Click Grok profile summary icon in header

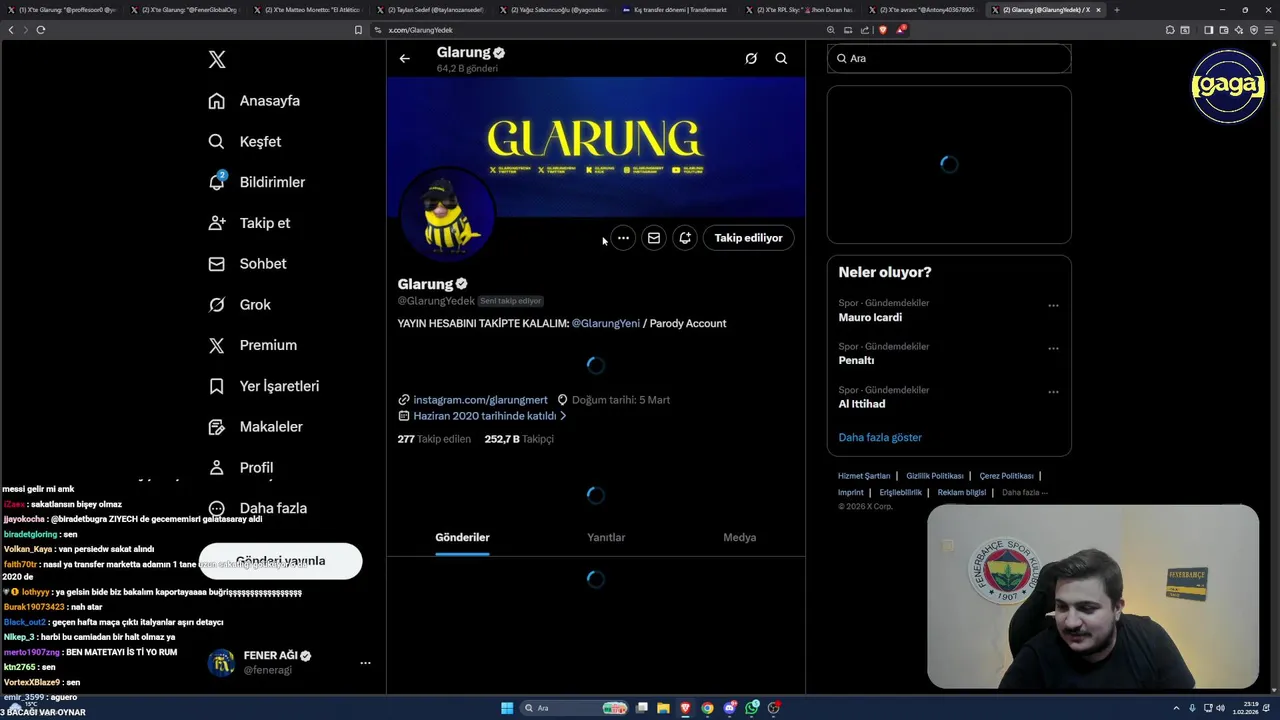pos(751,59)
